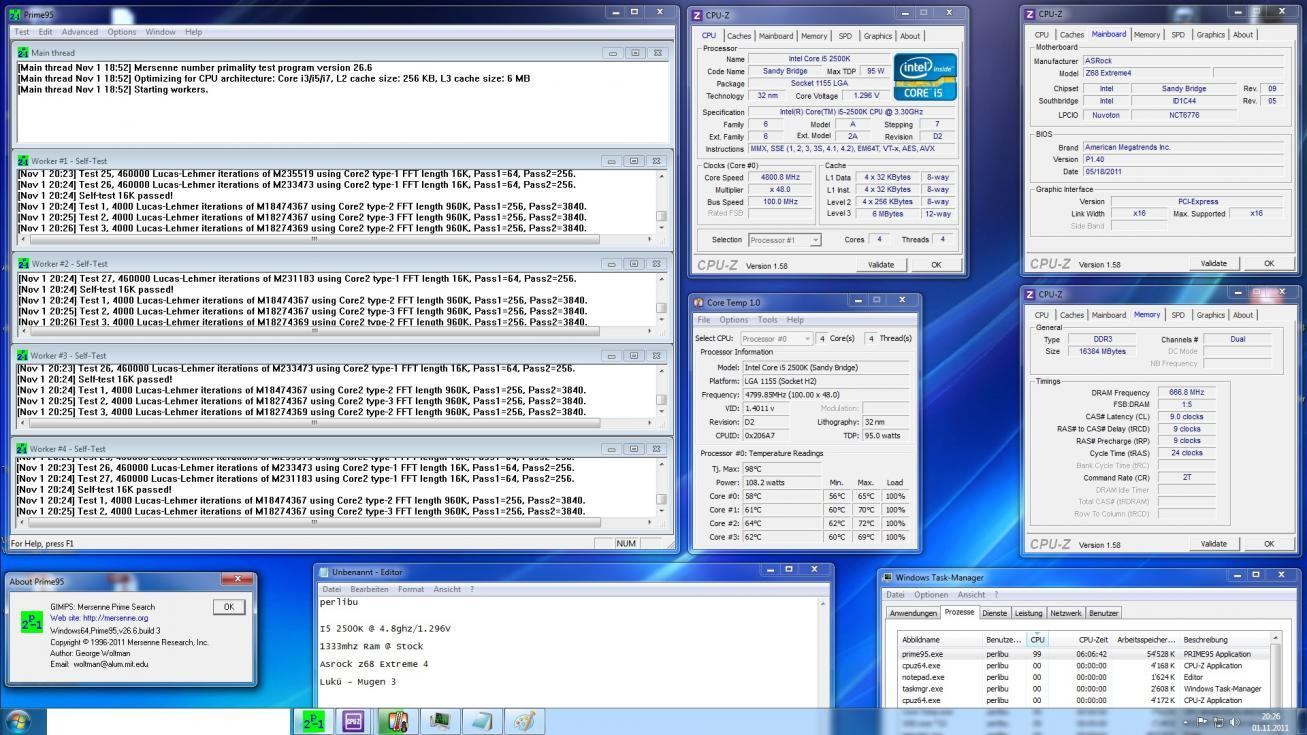Click the Editor vertical scrollbar up arrow
The height and width of the screenshot is (735, 1307).
coord(823,604)
